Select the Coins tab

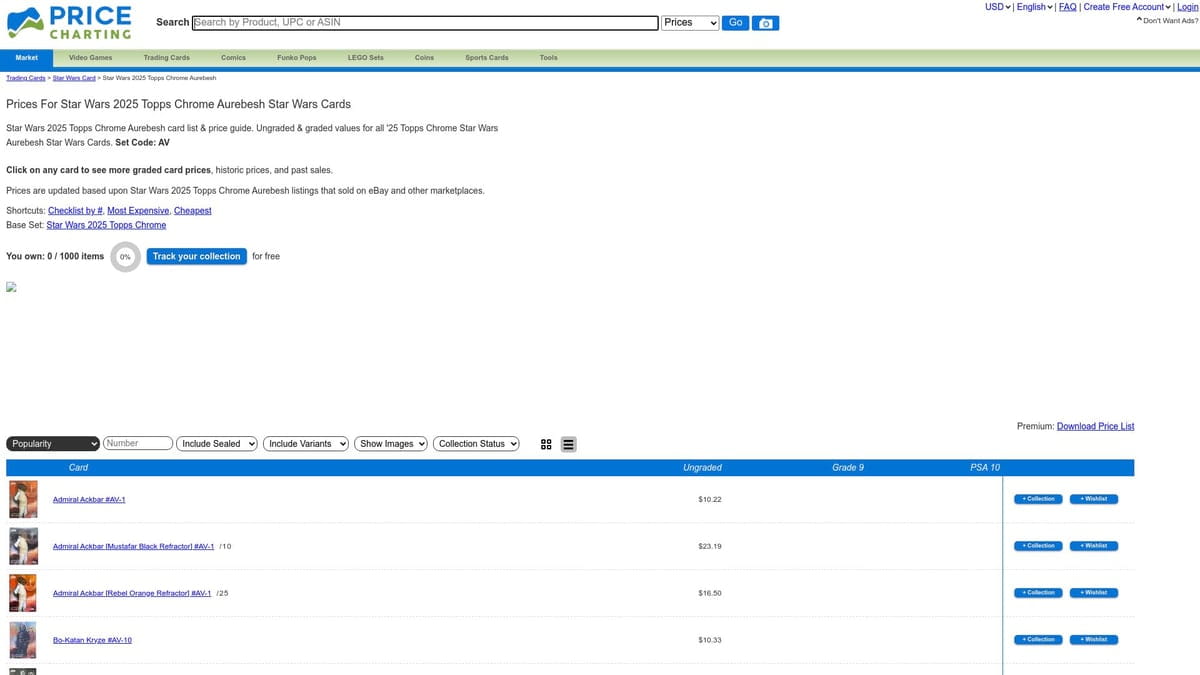point(424,58)
